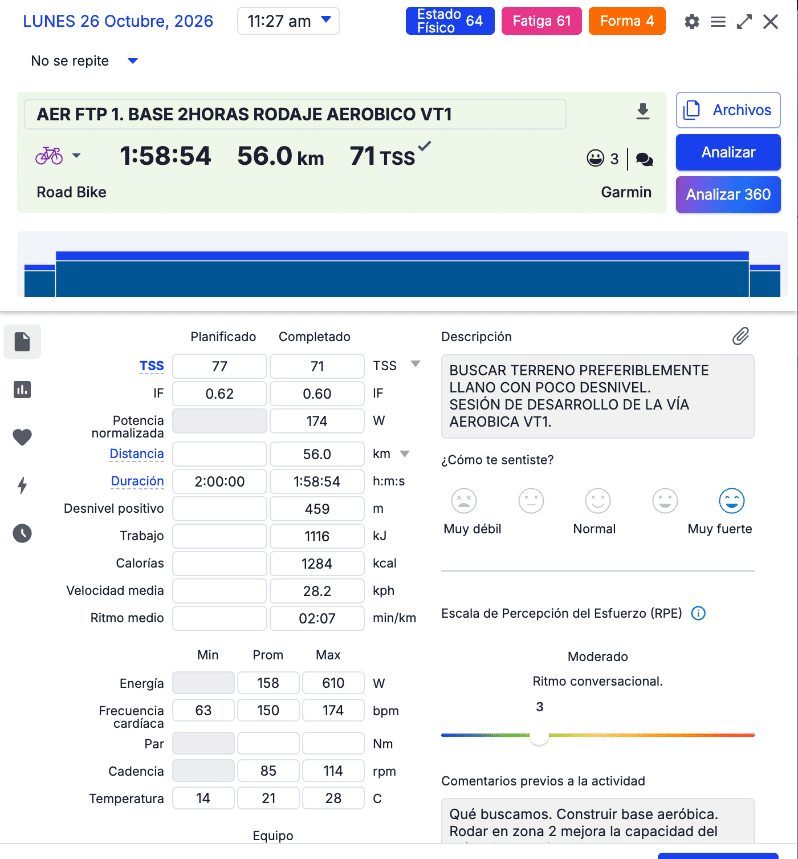Click the completed TSS field 71
The image size is (798, 859).
[317, 366]
